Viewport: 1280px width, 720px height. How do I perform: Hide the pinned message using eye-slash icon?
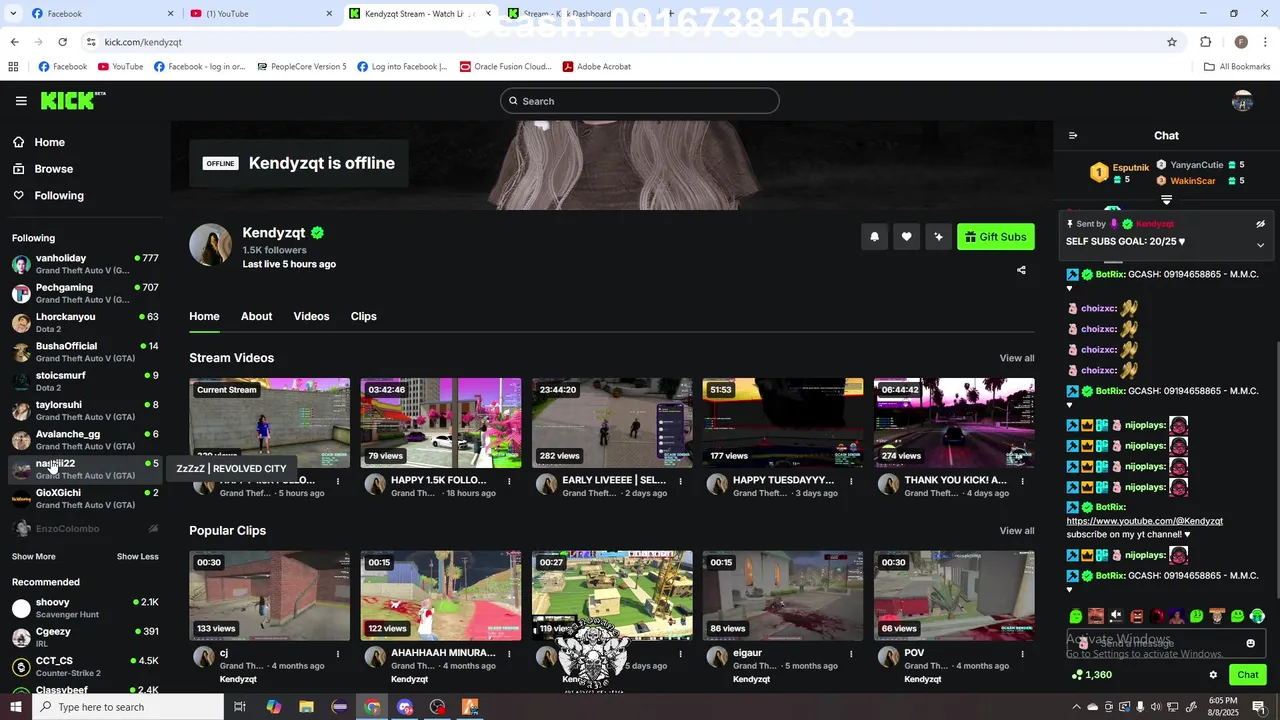click(1260, 224)
